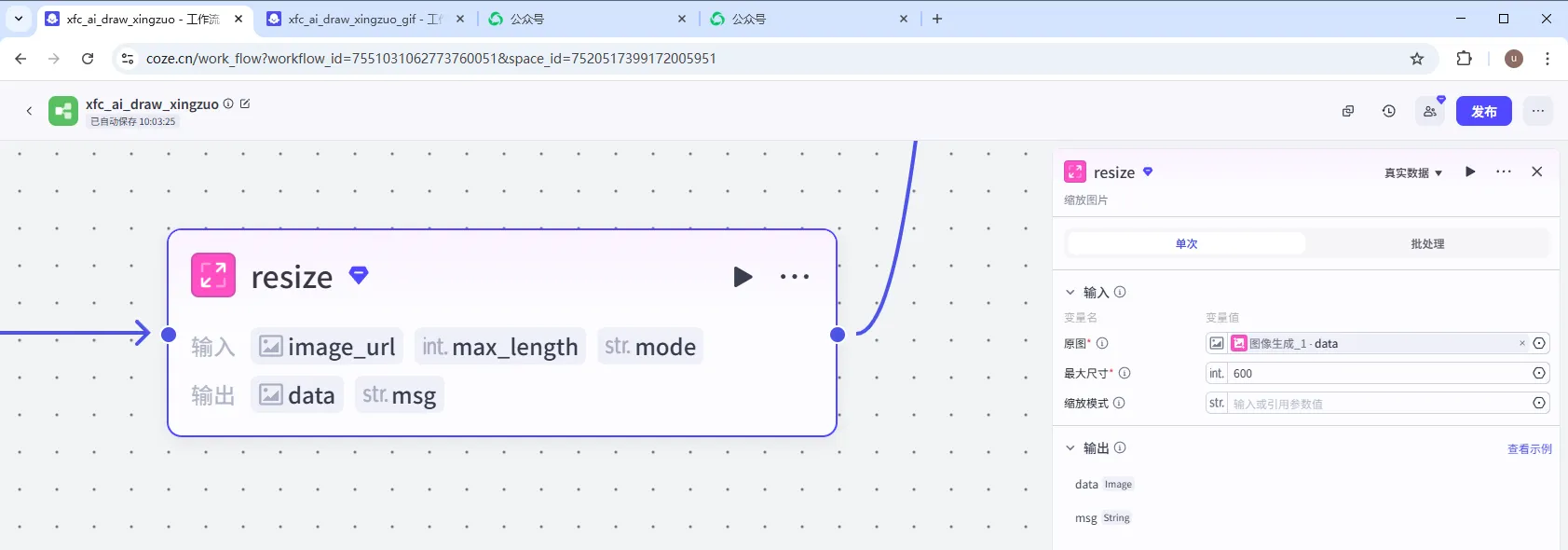Click the address bar URL

tap(431, 59)
